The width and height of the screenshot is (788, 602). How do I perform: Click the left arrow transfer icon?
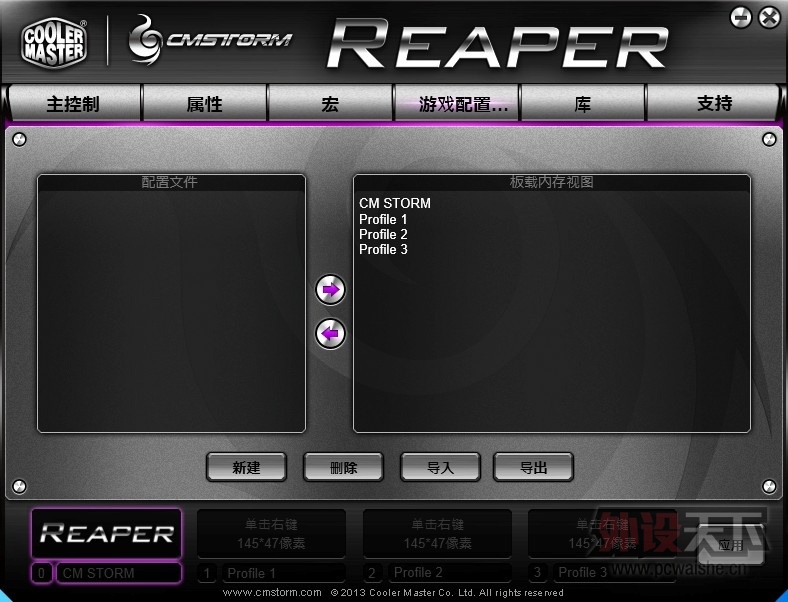click(330, 333)
